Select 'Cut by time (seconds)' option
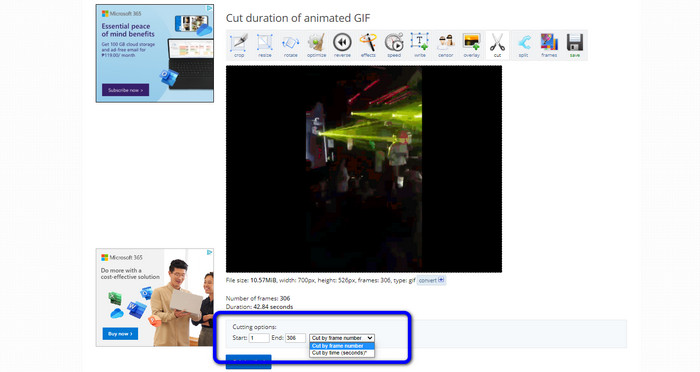The image size is (700, 372). pyautogui.click(x=342, y=353)
